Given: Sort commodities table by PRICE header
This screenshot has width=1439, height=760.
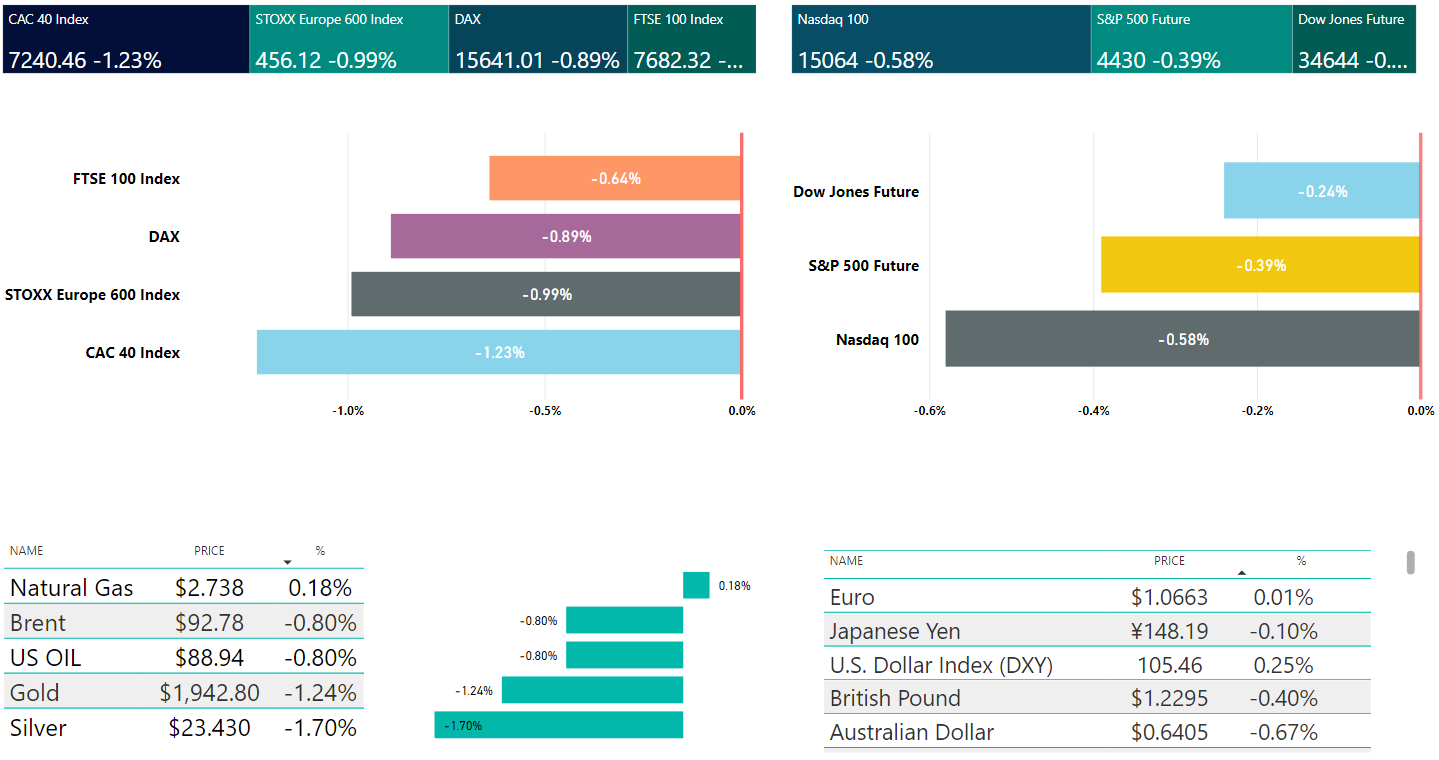Looking at the screenshot, I should [x=210, y=551].
